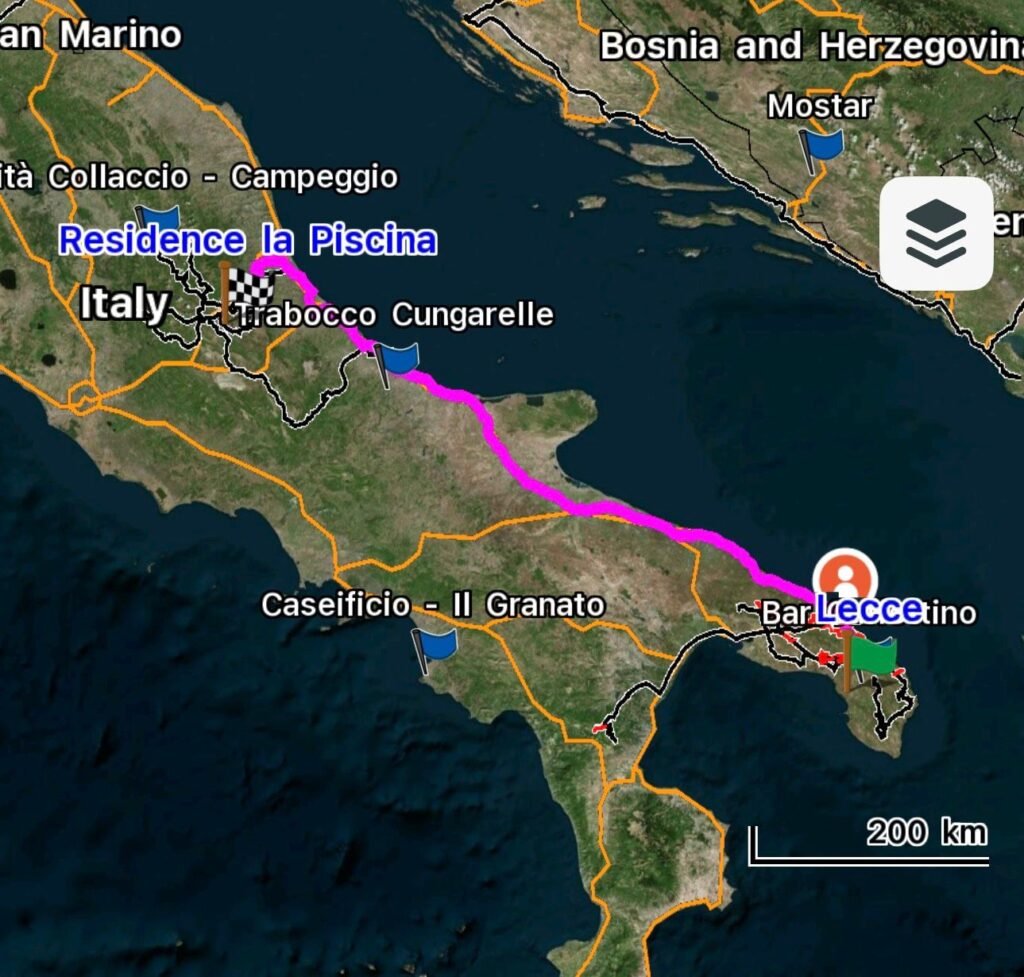Tap the red track segment in Calabria
The height and width of the screenshot is (977, 1024).
click(600, 726)
